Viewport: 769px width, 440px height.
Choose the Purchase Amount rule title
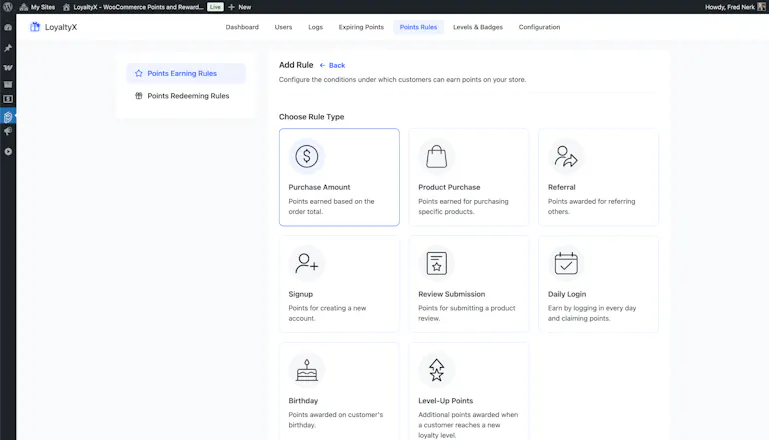319,187
